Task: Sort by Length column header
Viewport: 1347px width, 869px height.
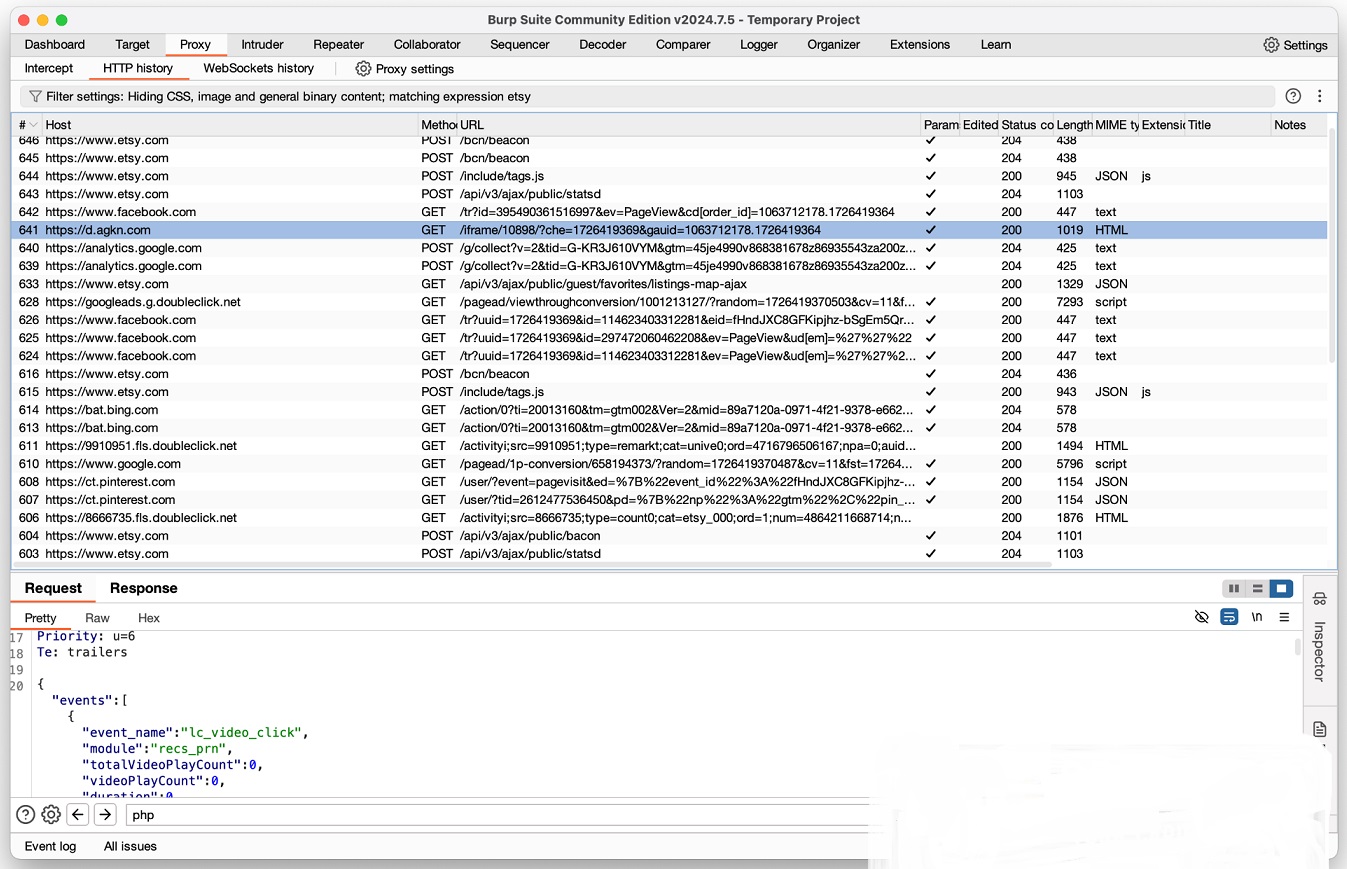Action: tap(1074, 125)
